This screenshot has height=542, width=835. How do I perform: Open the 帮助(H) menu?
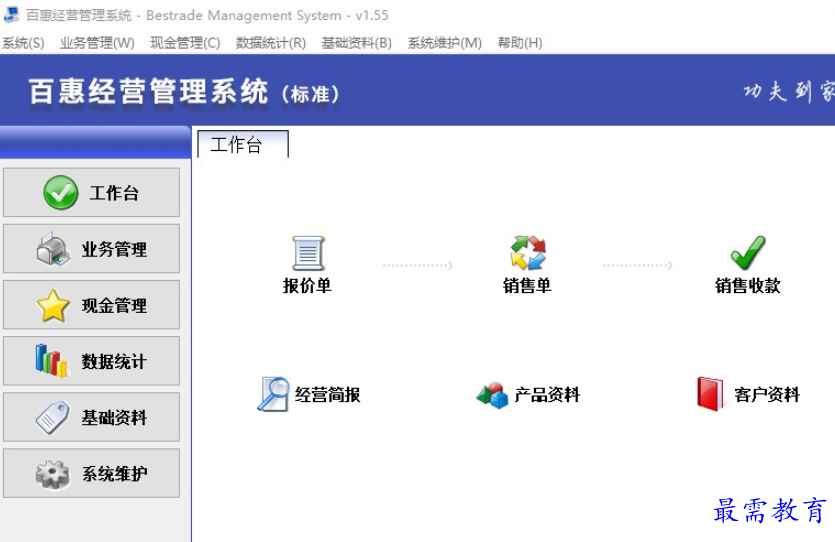click(520, 43)
